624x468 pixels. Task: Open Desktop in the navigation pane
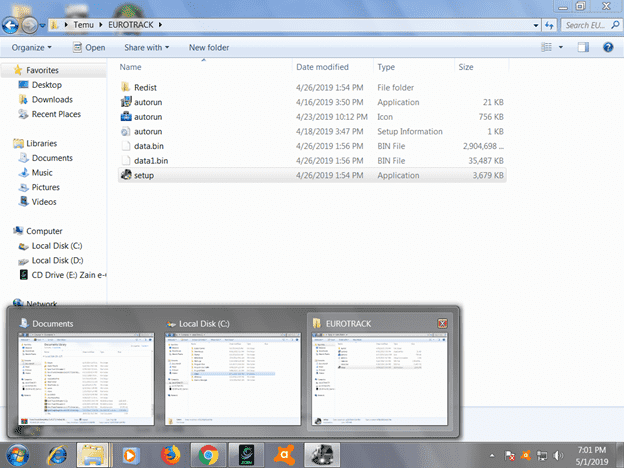(47, 85)
